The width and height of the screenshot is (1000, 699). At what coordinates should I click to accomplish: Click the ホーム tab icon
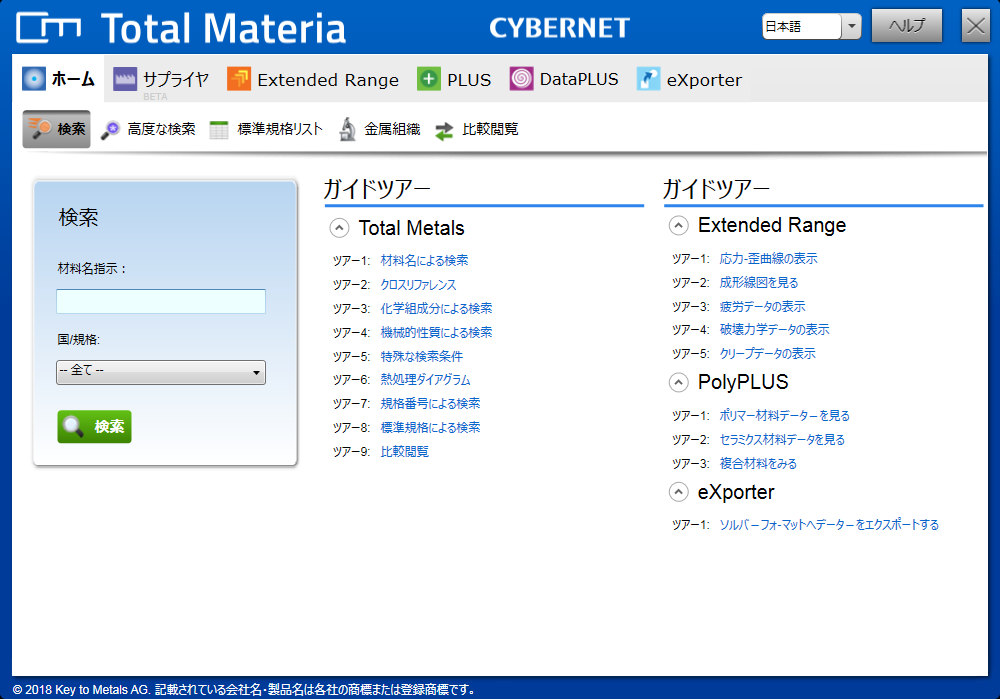click(x=34, y=79)
